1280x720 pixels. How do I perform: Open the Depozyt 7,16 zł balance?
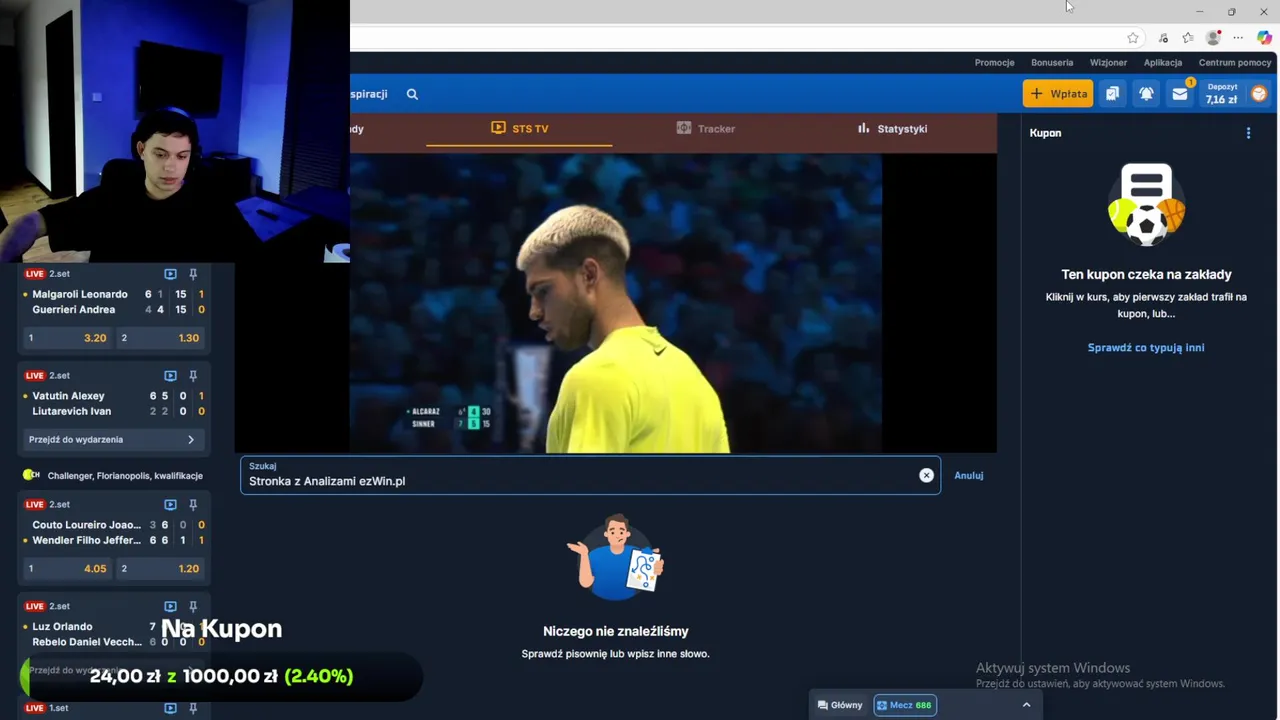point(1221,94)
